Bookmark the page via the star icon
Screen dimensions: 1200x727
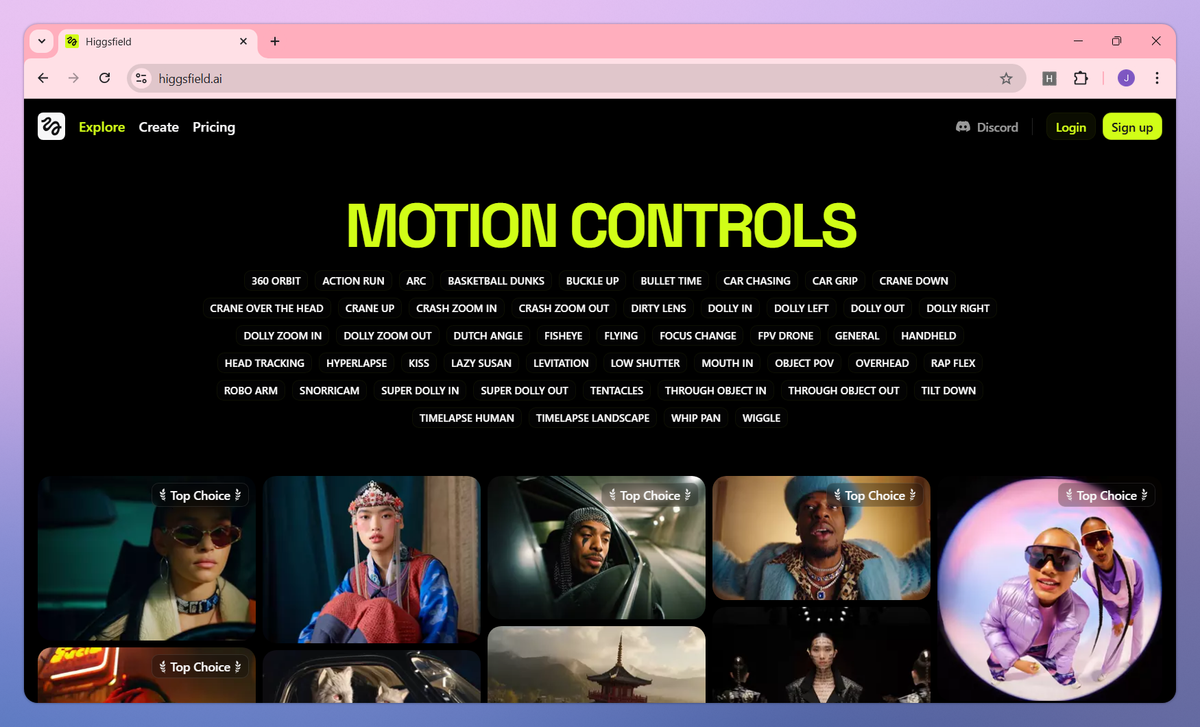(x=1006, y=77)
